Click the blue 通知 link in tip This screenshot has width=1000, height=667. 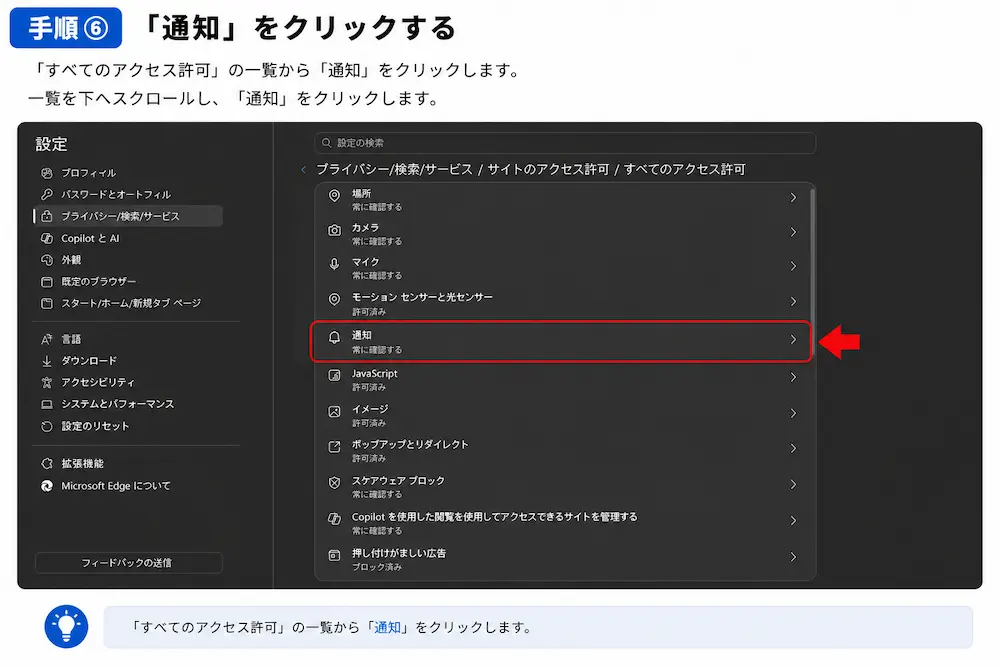[x=387, y=627]
